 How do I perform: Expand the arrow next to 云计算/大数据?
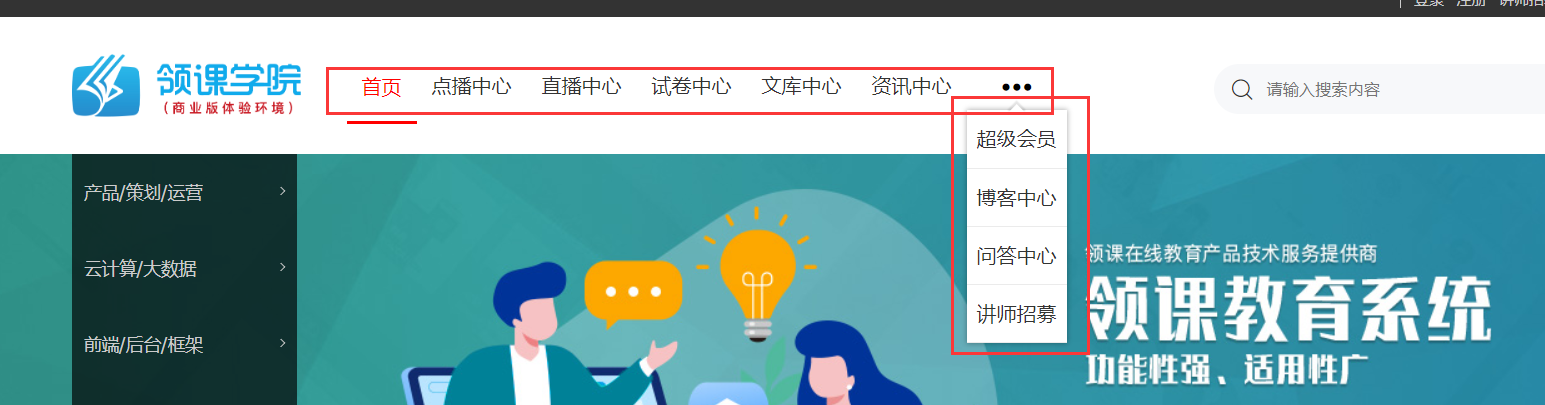[x=283, y=266]
